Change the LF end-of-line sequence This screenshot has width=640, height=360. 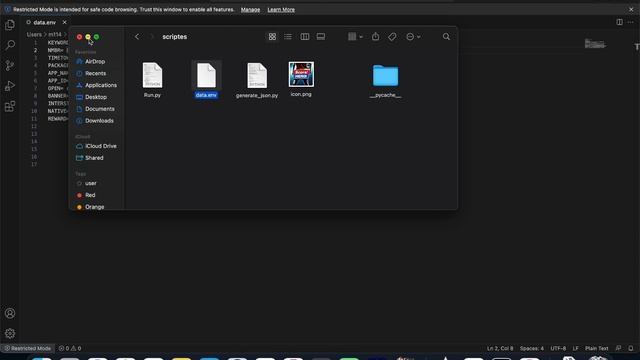[576, 348]
